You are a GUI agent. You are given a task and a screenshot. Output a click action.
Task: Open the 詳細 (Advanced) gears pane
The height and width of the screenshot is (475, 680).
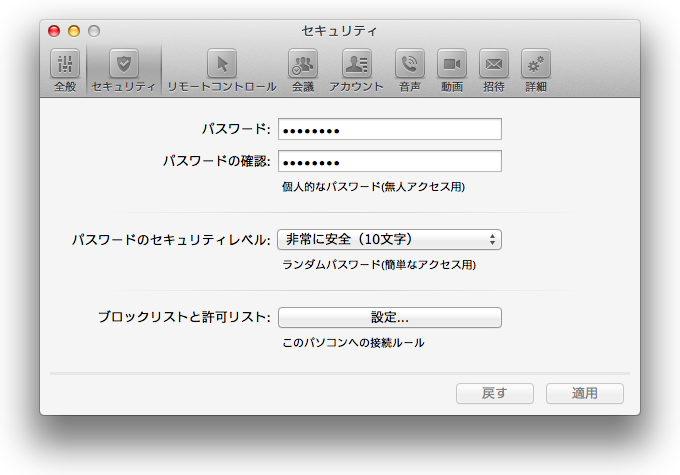[536, 70]
